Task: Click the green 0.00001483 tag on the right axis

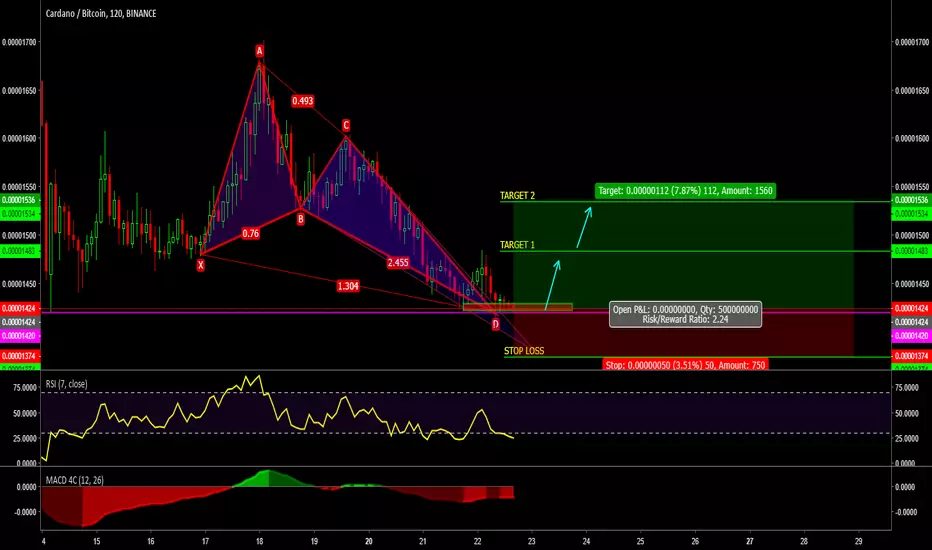Action: click(x=912, y=252)
